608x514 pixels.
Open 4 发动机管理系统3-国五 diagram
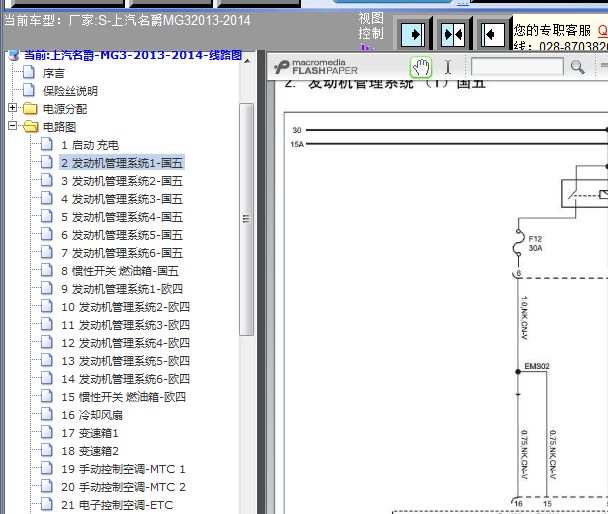coord(122,199)
